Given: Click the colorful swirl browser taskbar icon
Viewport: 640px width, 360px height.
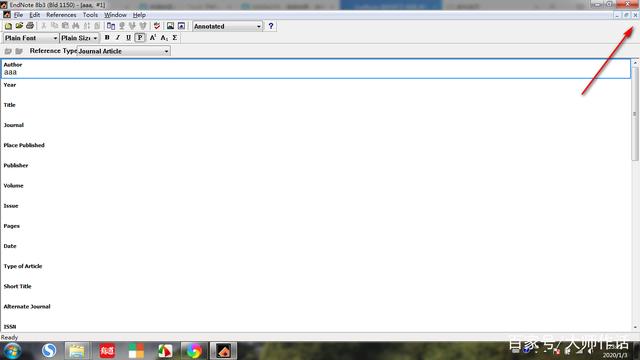Looking at the screenshot, I should point(194,351).
